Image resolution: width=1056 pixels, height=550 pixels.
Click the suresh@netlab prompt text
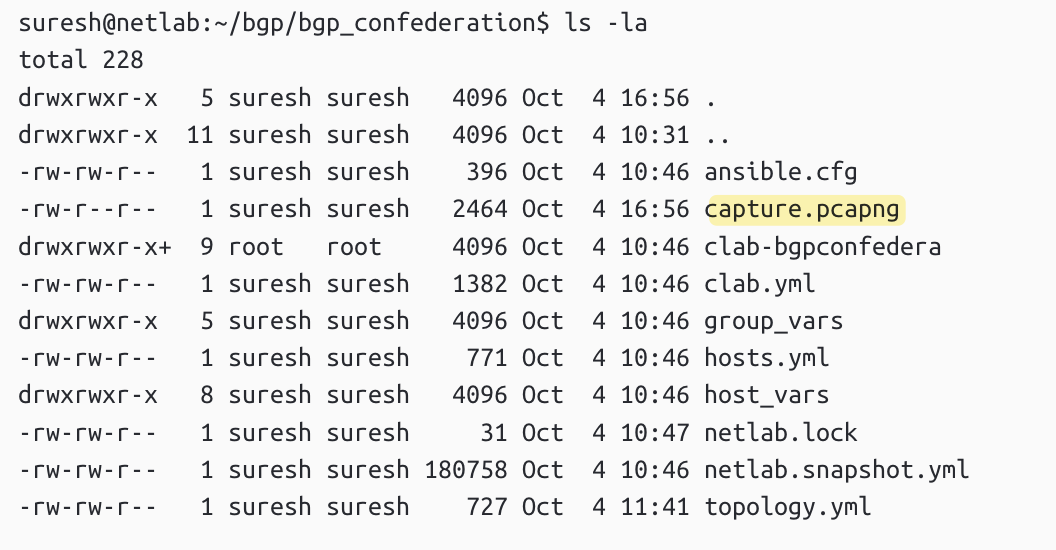click(116, 23)
